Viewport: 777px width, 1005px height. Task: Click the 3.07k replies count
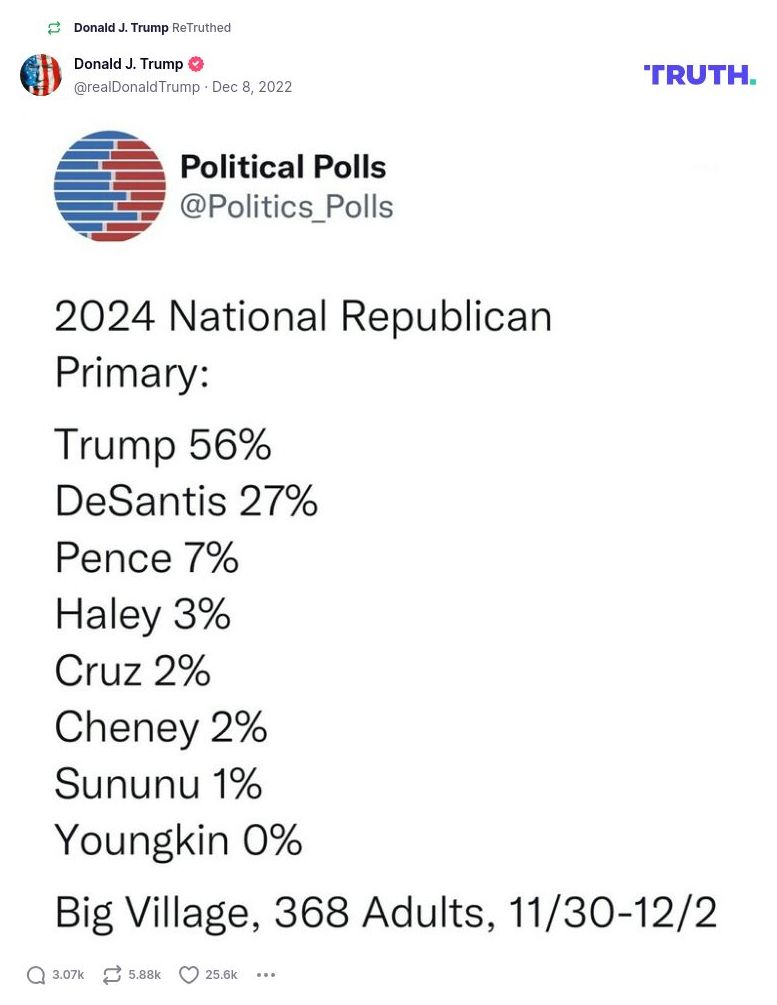tap(68, 975)
